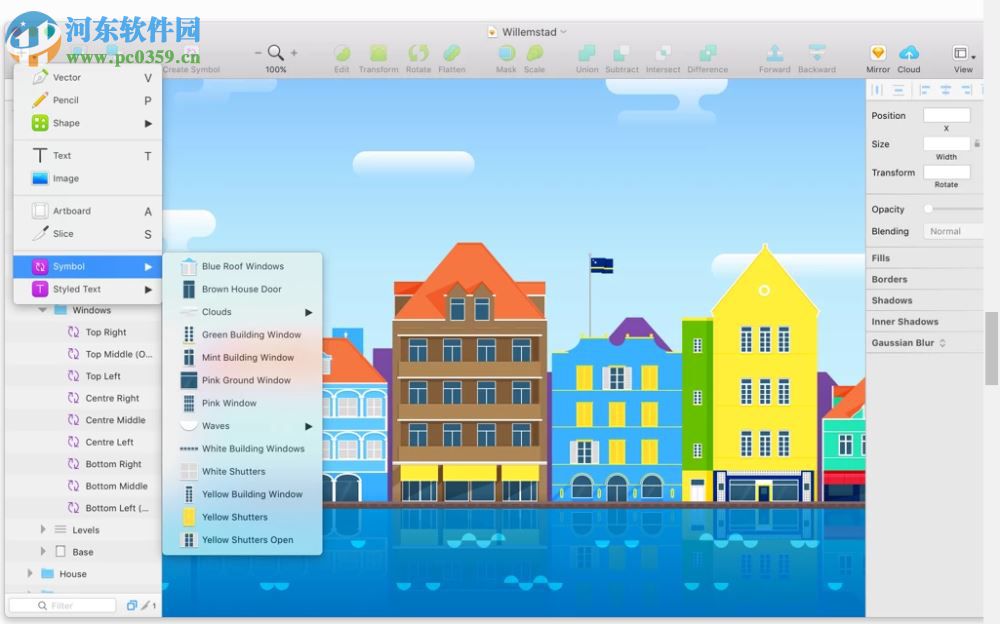Select the Union boolean operation icon
The width and height of the screenshot is (1000, 624).
(585, 55)
